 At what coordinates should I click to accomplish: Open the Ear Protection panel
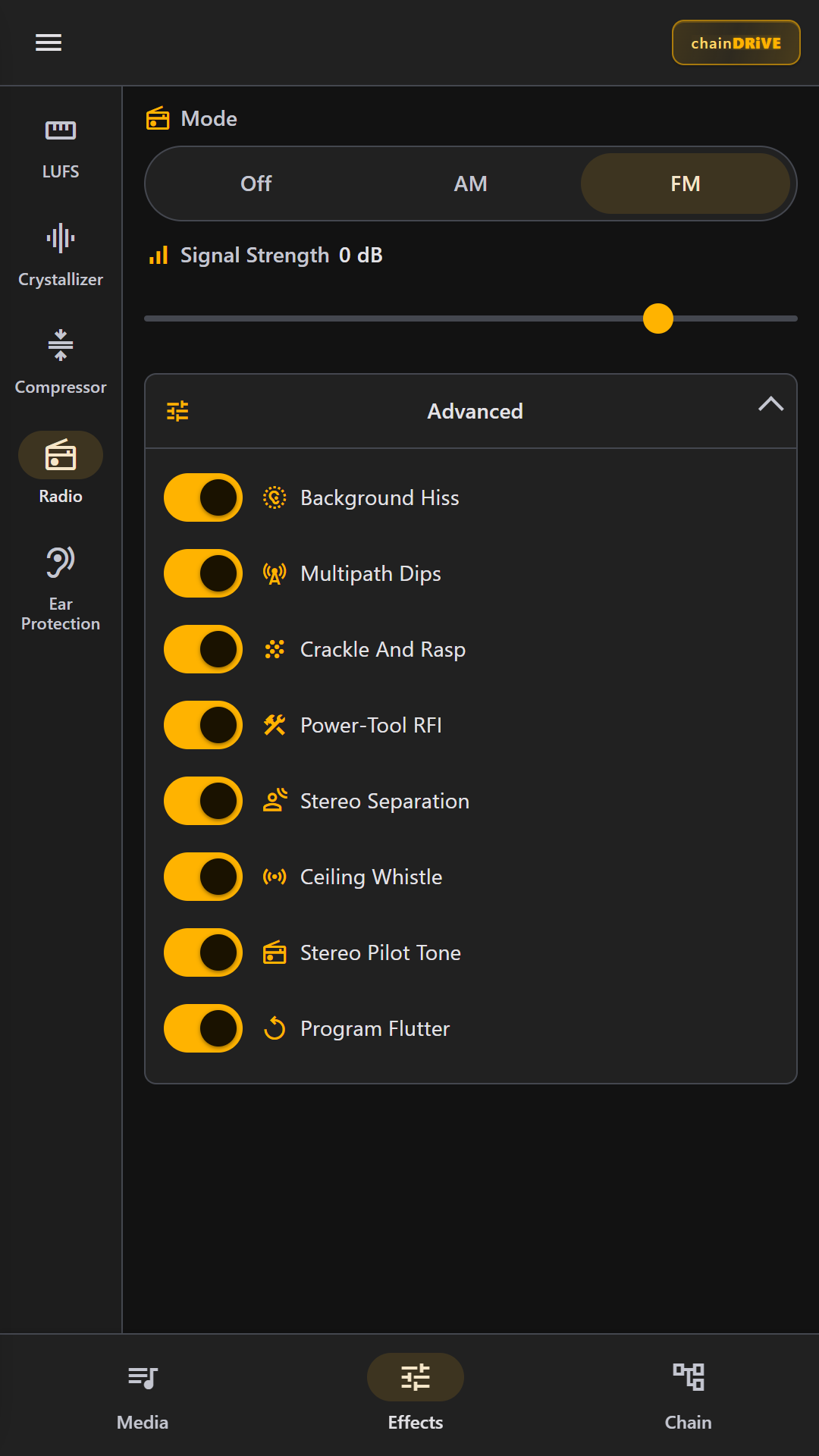pos(61,589)
